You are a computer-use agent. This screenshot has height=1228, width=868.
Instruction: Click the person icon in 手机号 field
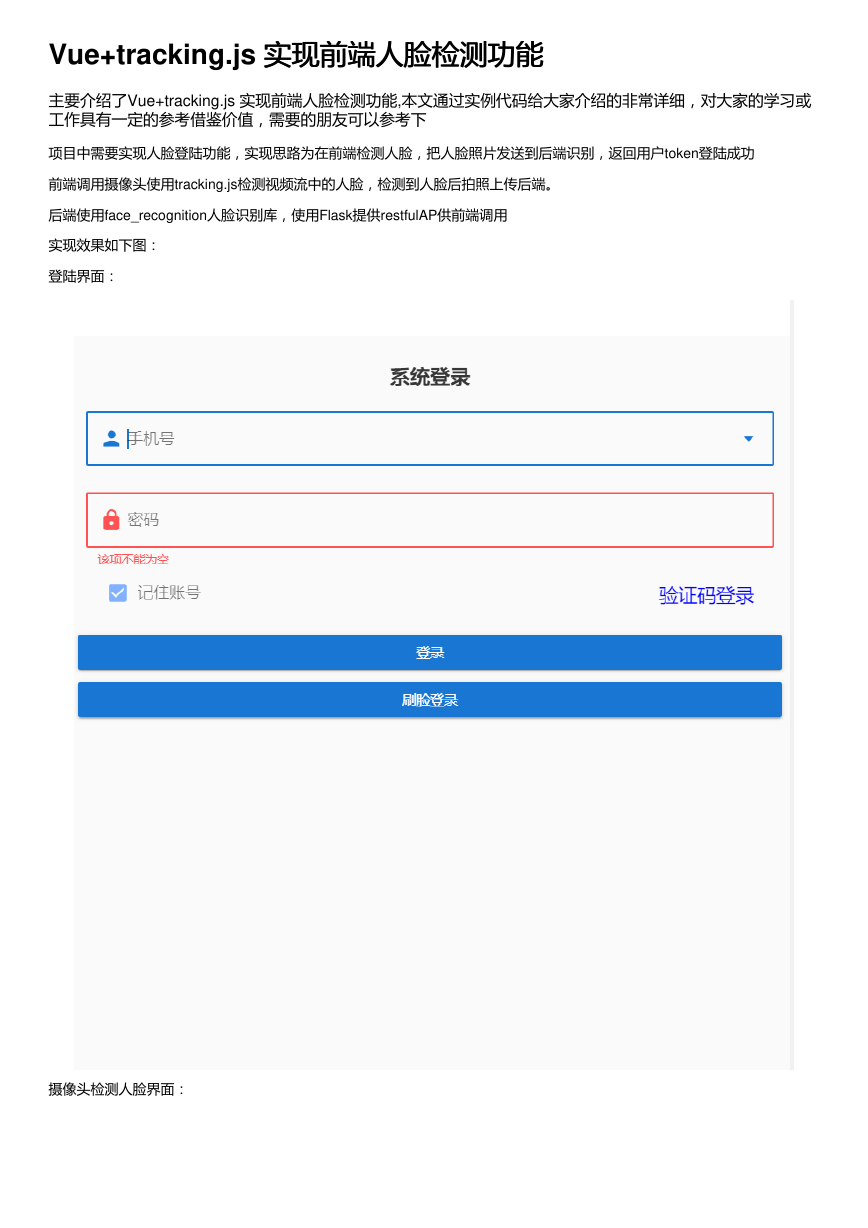tap(111, 439)
